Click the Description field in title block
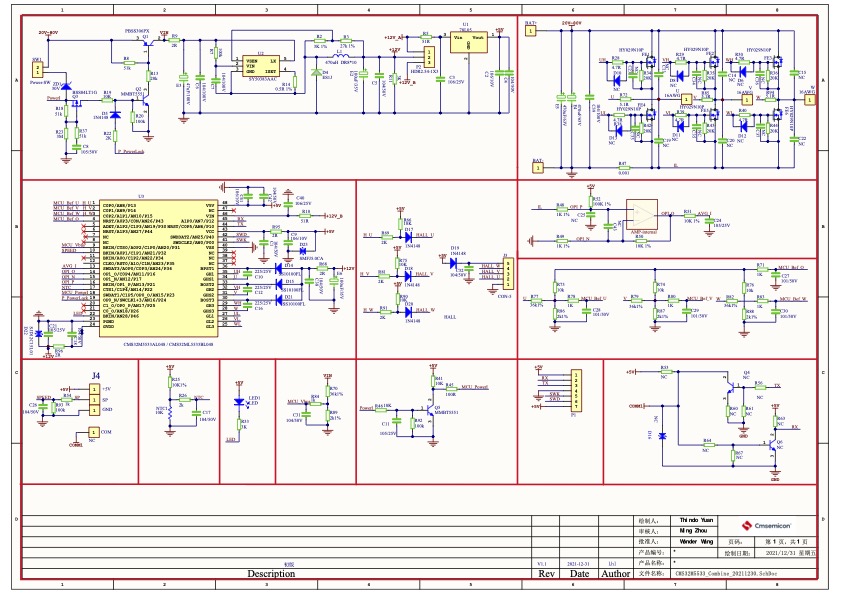Image resolution: width=842 pixels, height=595 pixels. tap(271, 574)
